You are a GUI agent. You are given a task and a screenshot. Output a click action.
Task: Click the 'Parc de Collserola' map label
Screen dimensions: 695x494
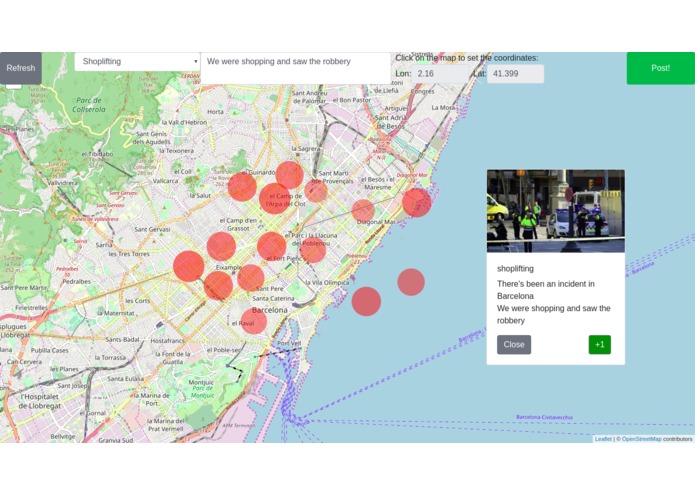(89, 105)
